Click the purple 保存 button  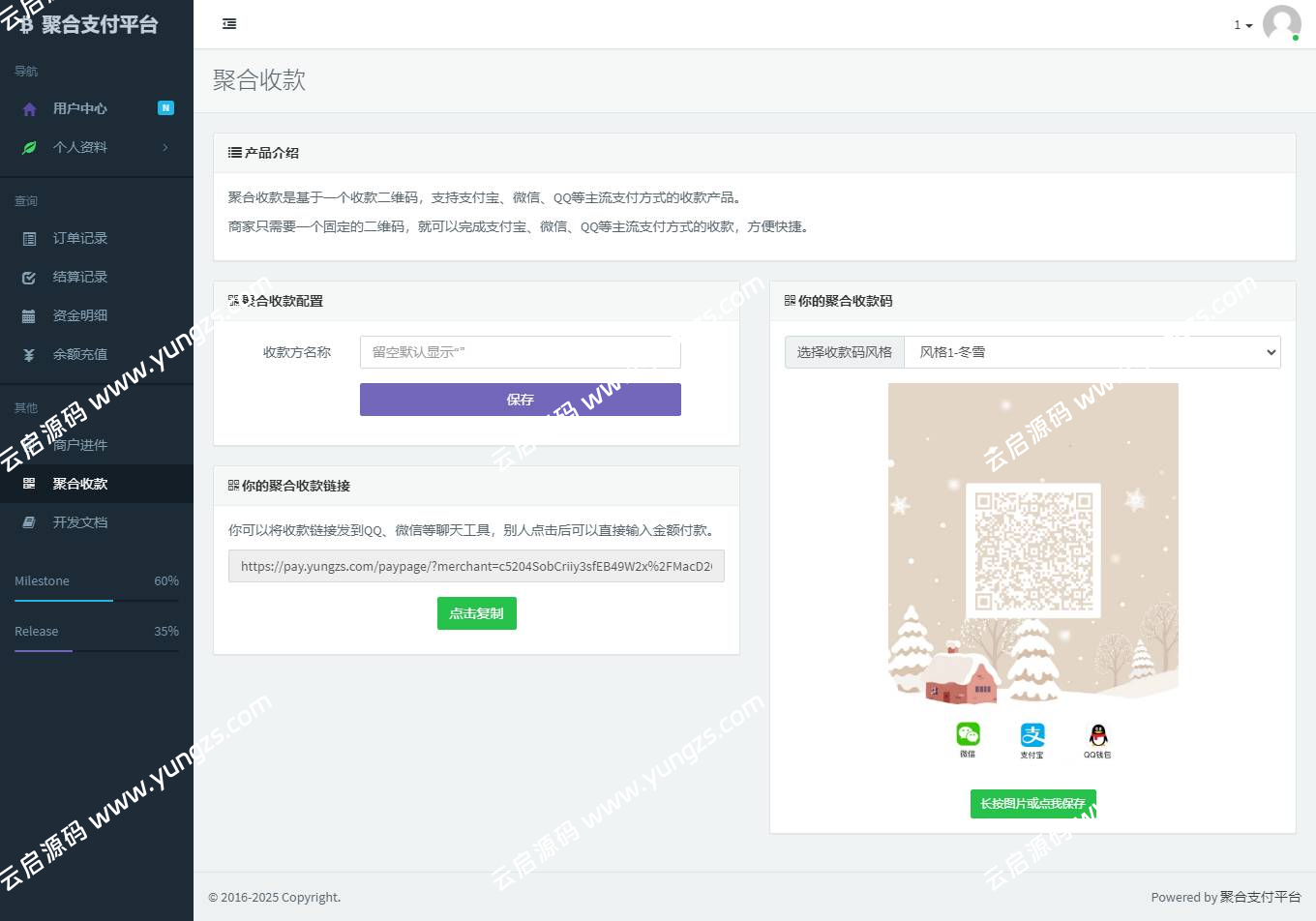point(520,400)
